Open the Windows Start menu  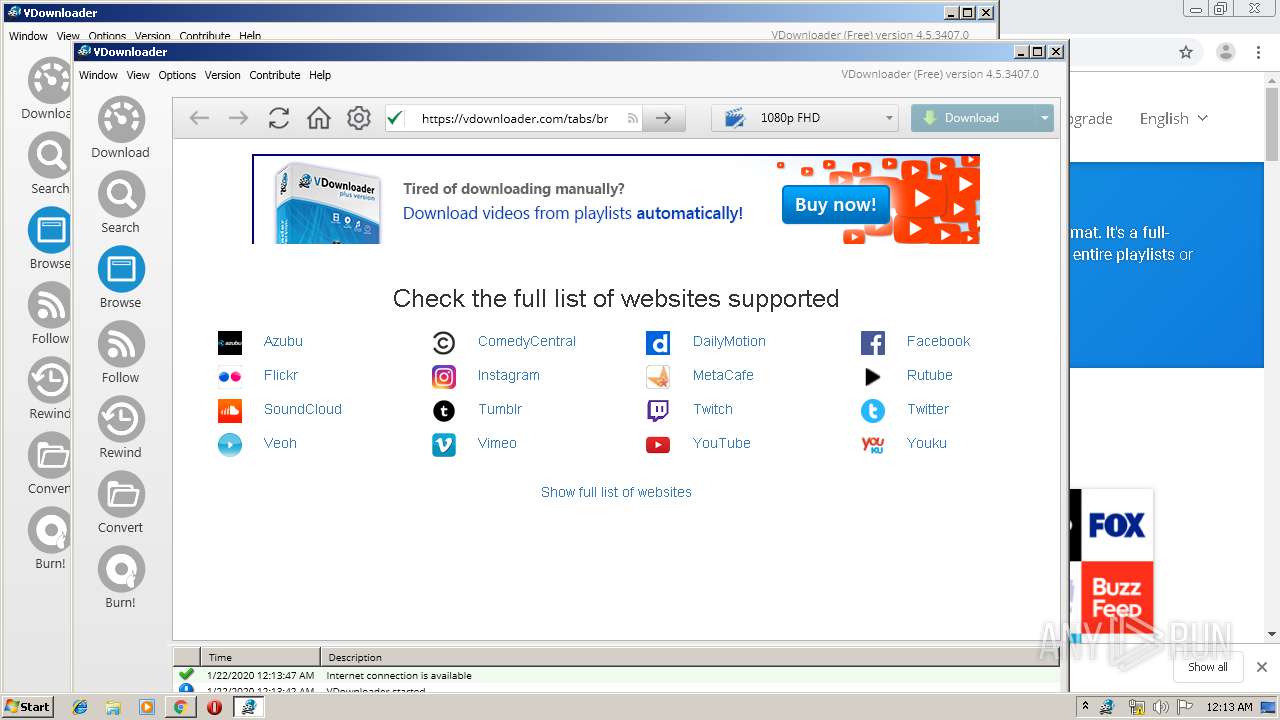click(28, 706)
